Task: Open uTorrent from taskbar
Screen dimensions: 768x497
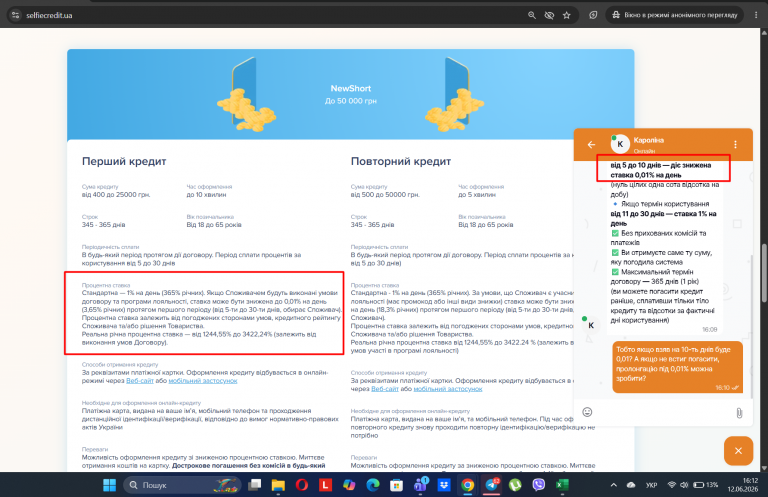Action: (x=515, y=485)
